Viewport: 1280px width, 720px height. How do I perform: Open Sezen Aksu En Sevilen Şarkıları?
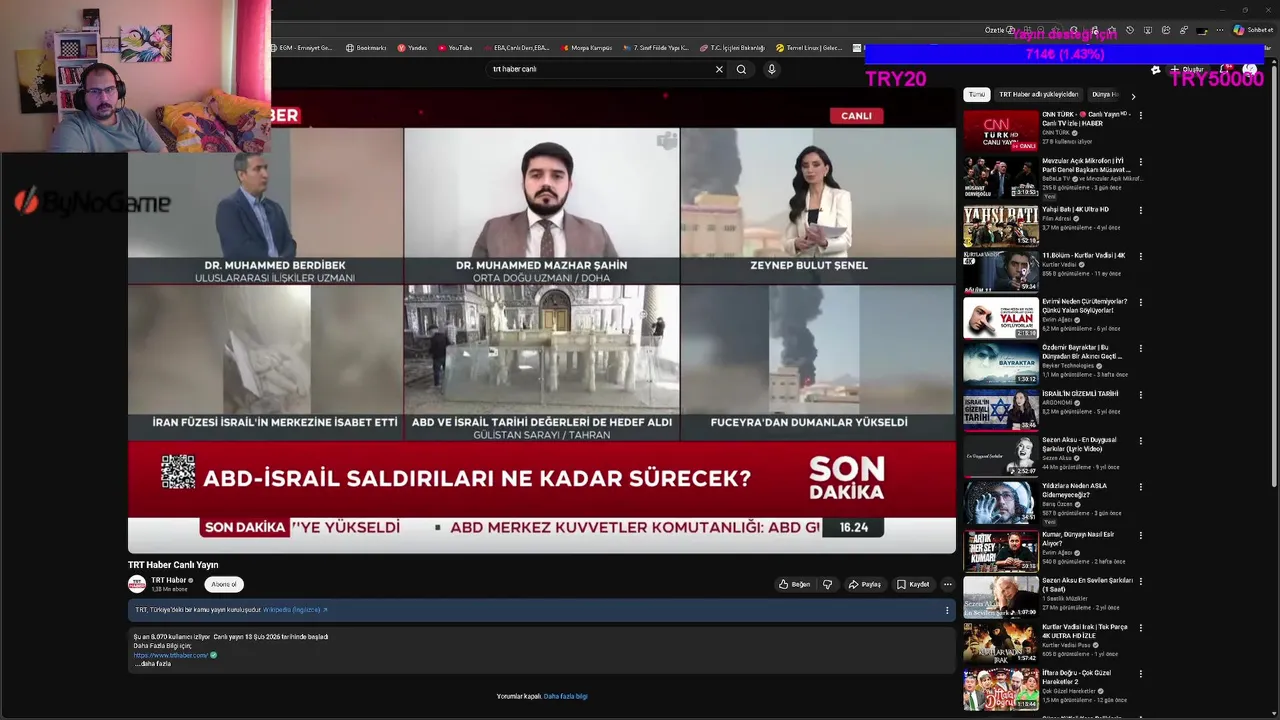pyautogui.click(x=1001, y=597)
